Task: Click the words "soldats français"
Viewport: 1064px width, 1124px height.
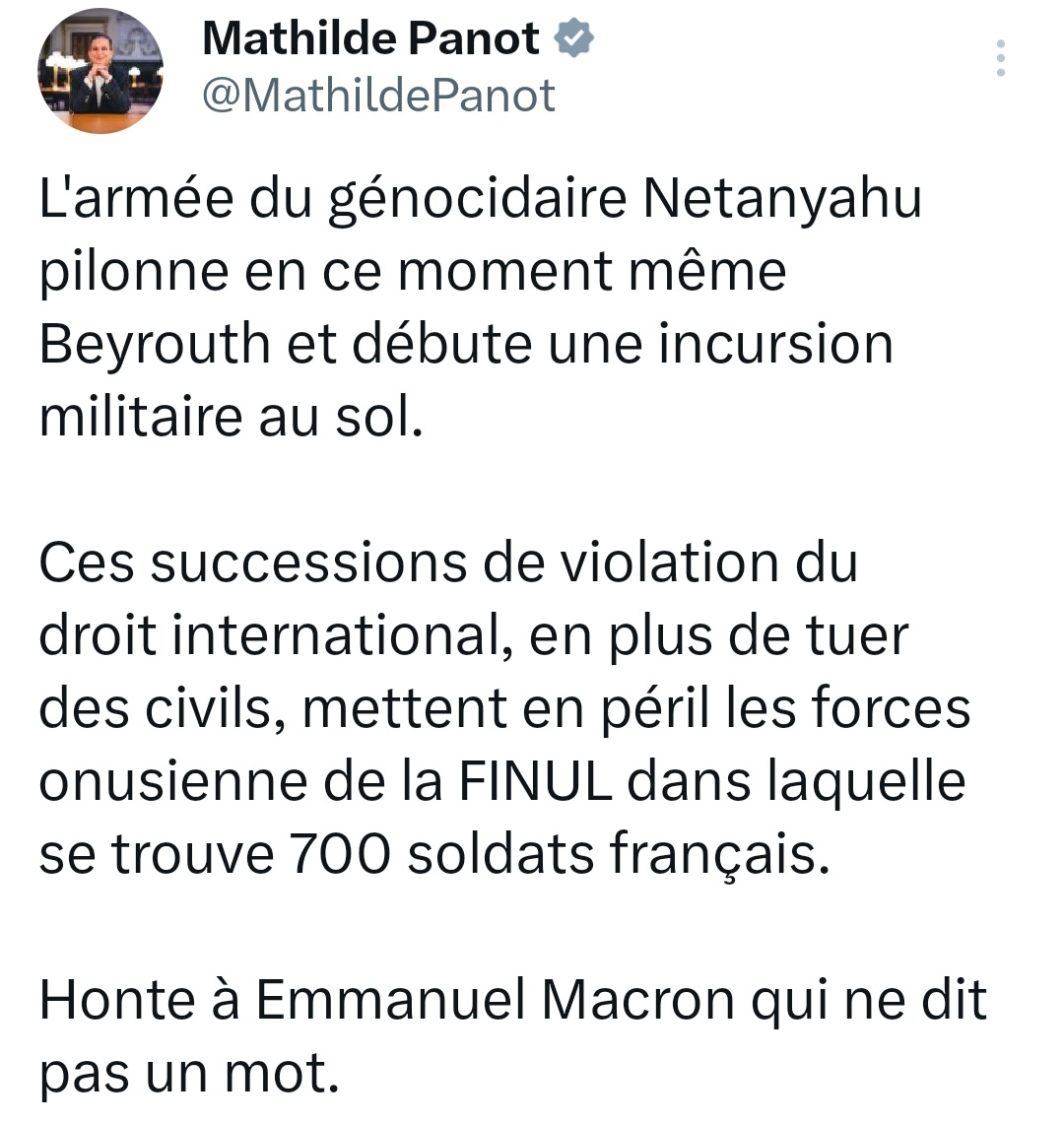Action: (613, 854)
